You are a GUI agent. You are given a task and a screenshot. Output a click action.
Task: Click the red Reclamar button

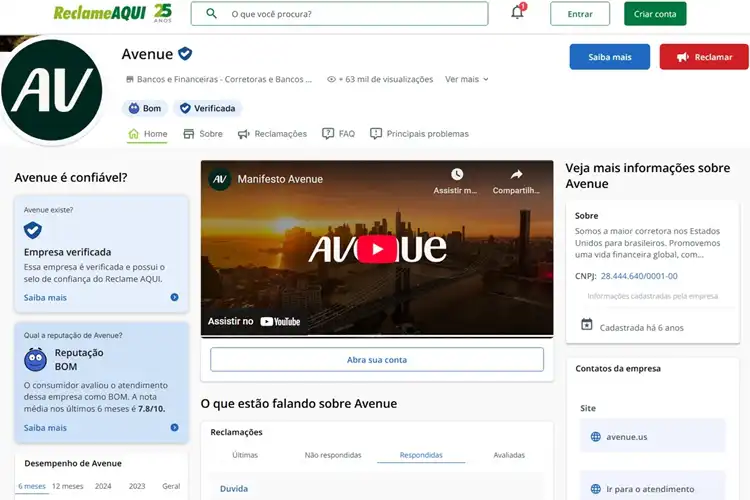(x=704, y=57)
